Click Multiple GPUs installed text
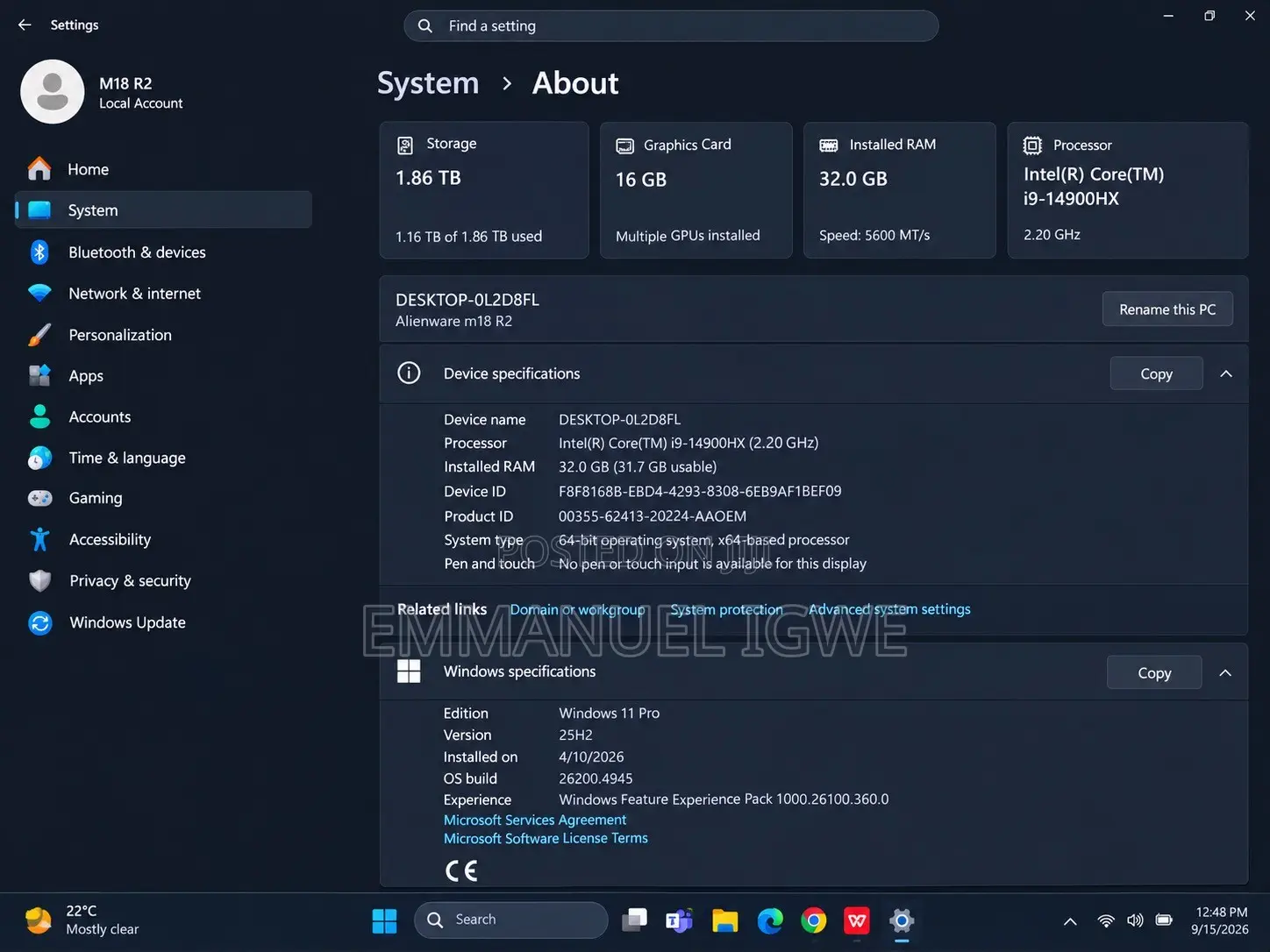The width and height of the screenshot is (1270, 952). pyautogui.click(x=688, y=236)
